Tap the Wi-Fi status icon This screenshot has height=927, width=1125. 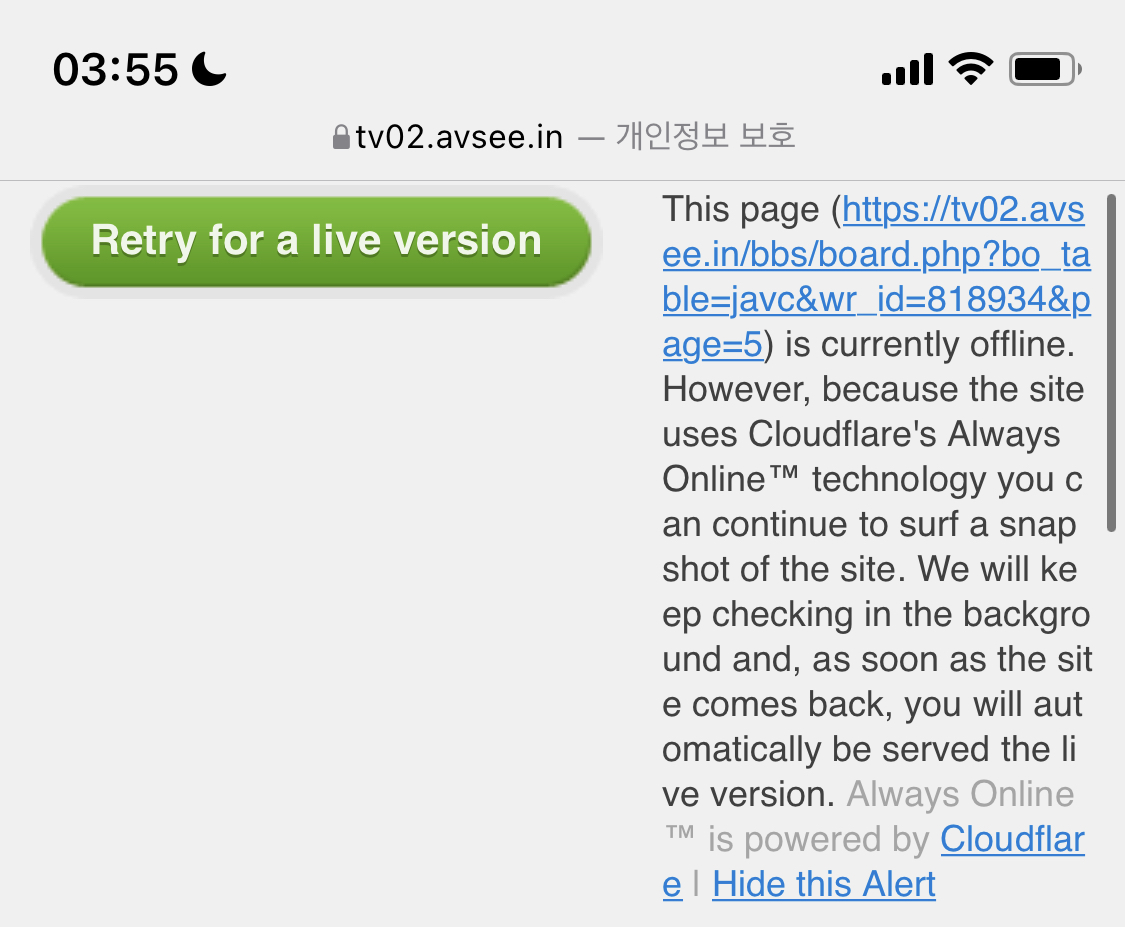click(971, 70)
